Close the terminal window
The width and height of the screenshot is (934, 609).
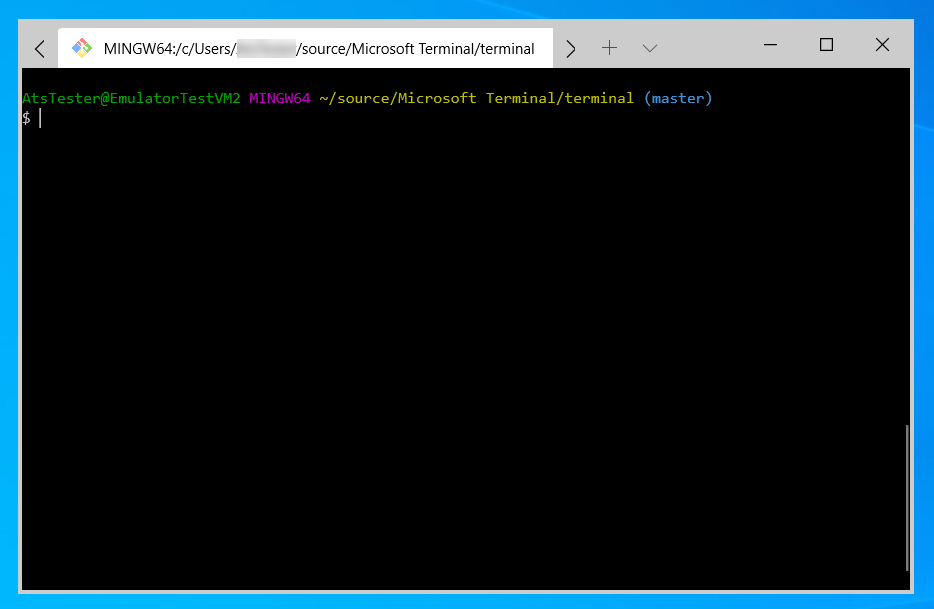click(x=882, y=45)
